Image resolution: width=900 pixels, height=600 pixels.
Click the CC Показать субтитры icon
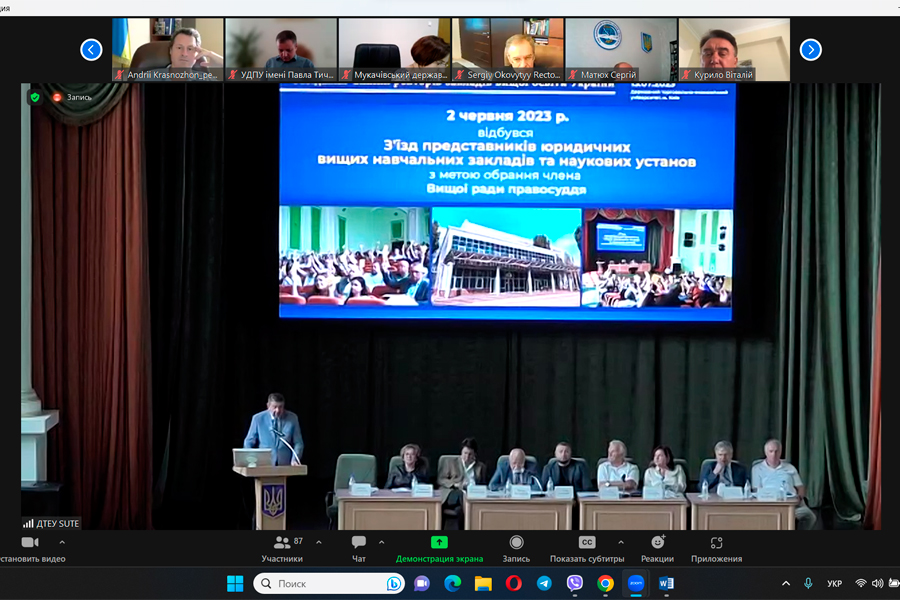[587, 542]
